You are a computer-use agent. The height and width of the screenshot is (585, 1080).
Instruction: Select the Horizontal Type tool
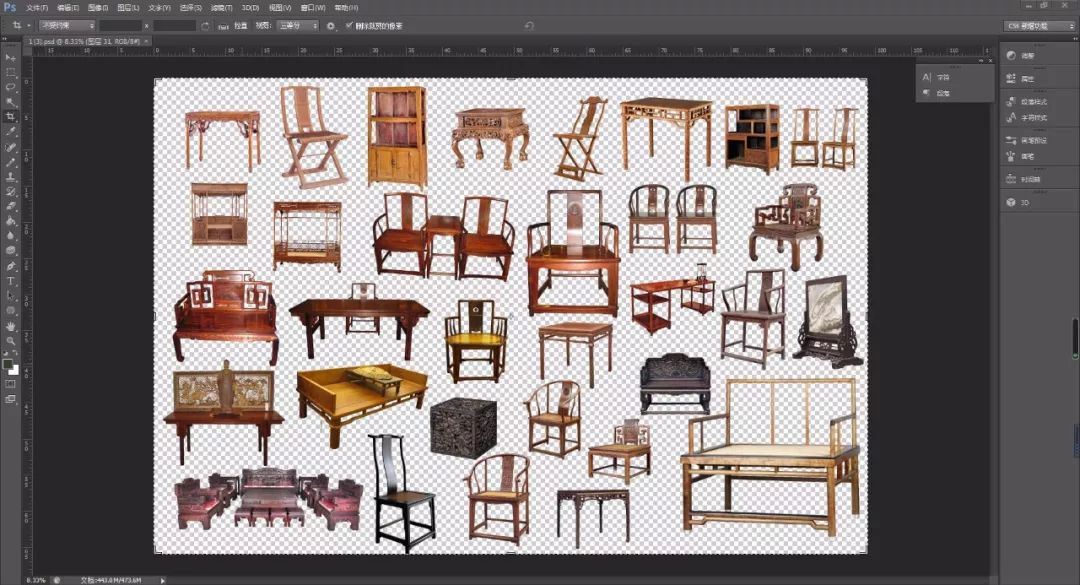coord(11,281)
